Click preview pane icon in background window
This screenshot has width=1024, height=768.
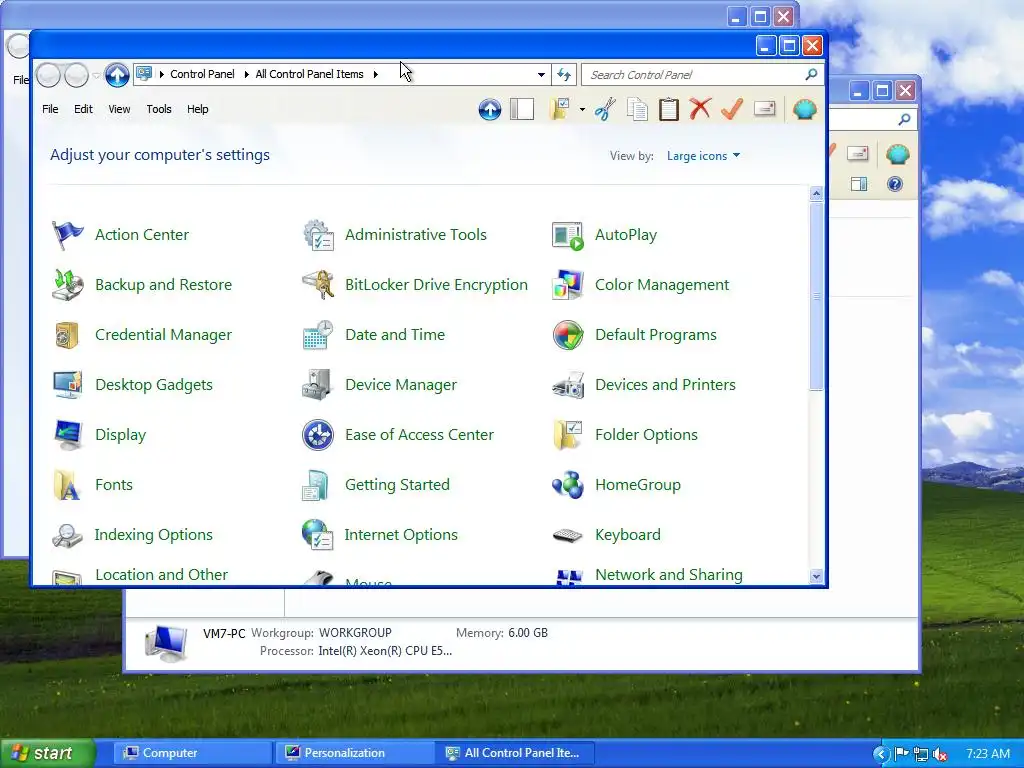point(859,185)
